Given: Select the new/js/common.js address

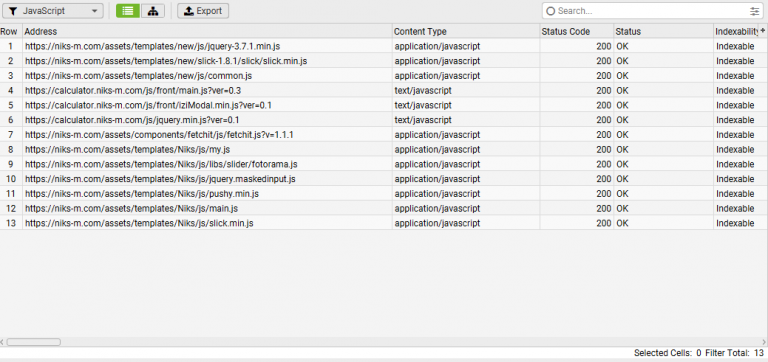Looking at the screenshot, I should click(x=139, y=75).
